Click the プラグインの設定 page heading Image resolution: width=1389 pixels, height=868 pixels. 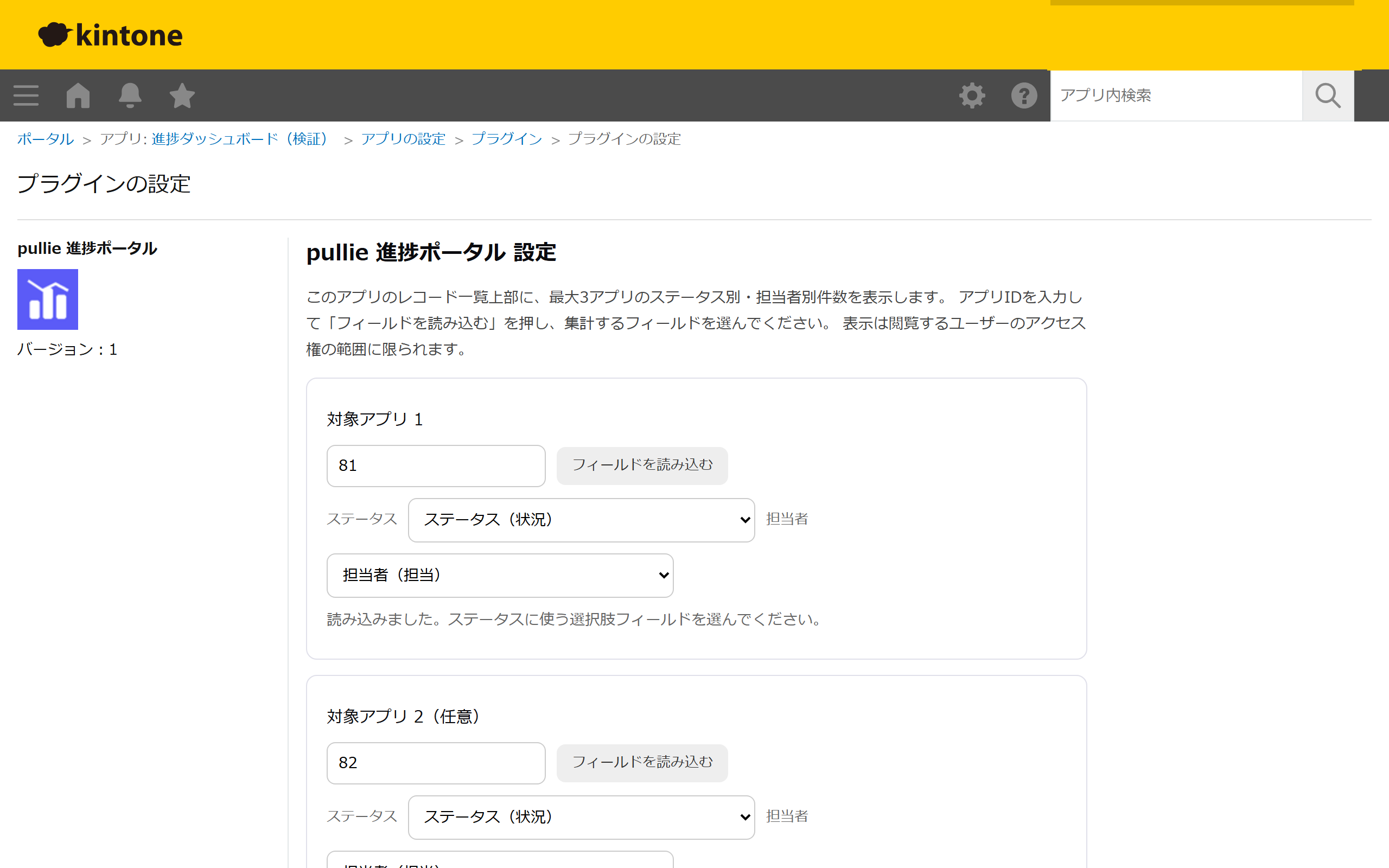coord(104,184)
